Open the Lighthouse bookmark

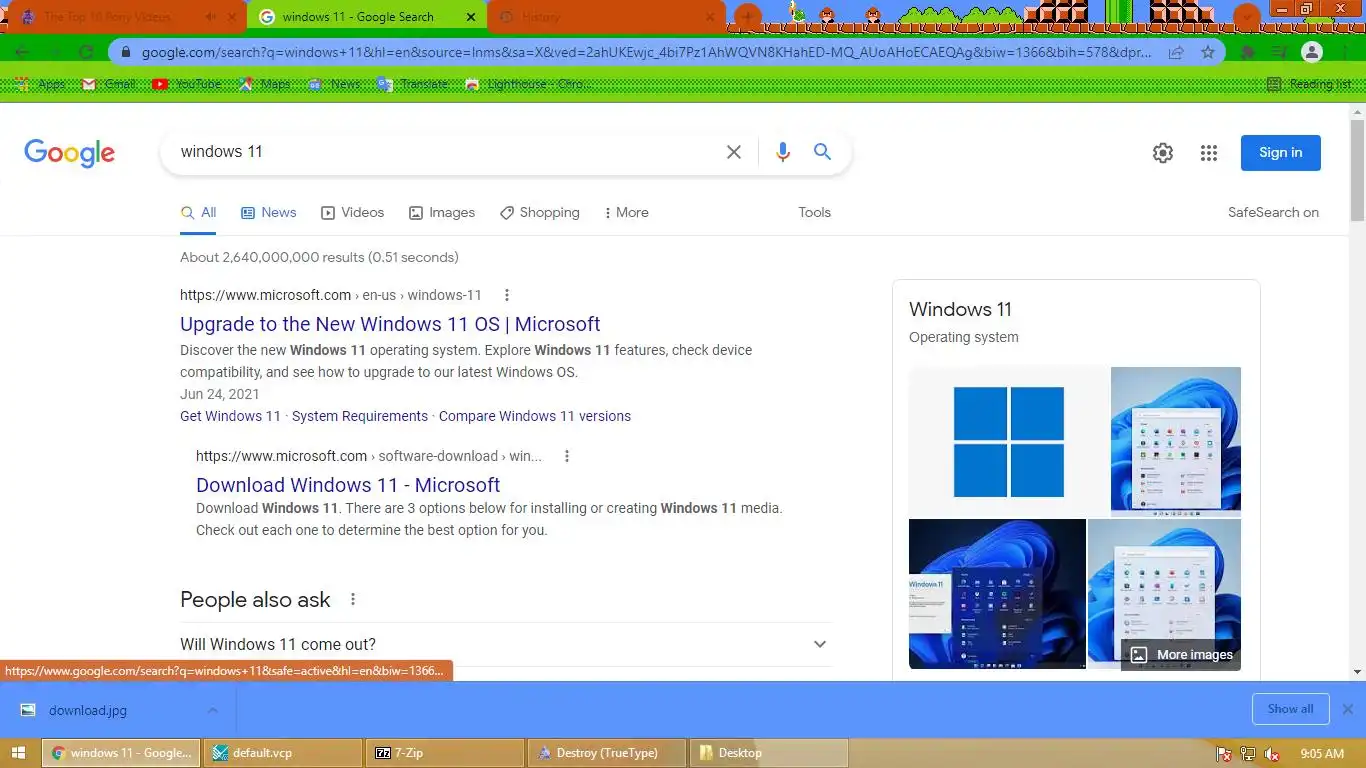coord(527,84)
